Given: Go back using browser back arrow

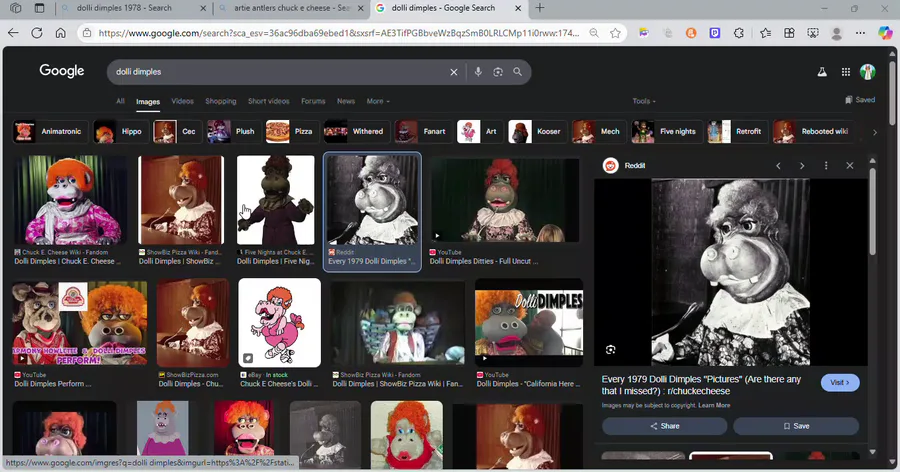Looking at the screenshot, I should [x=13, y=33].
